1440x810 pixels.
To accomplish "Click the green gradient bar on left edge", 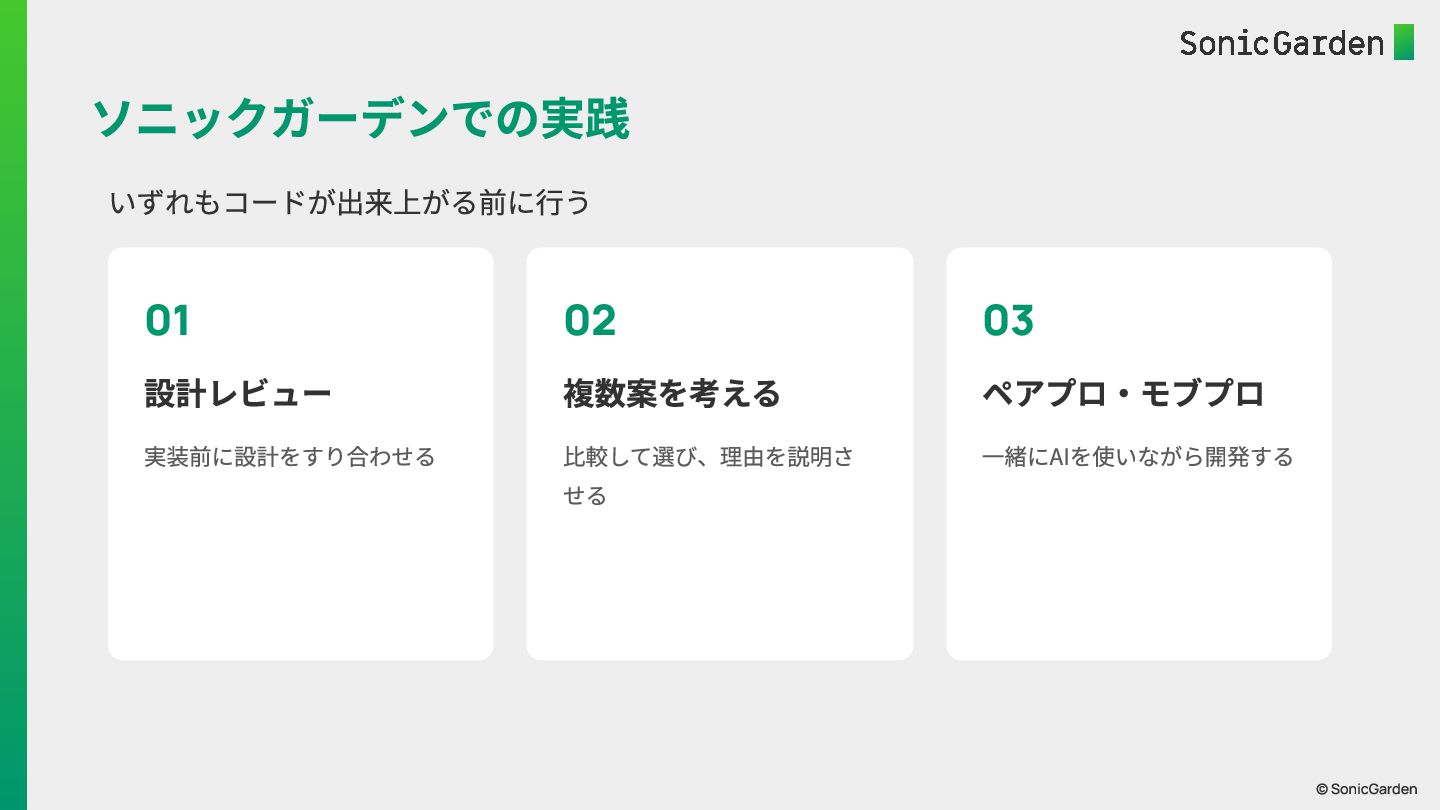I will (13, 405).
